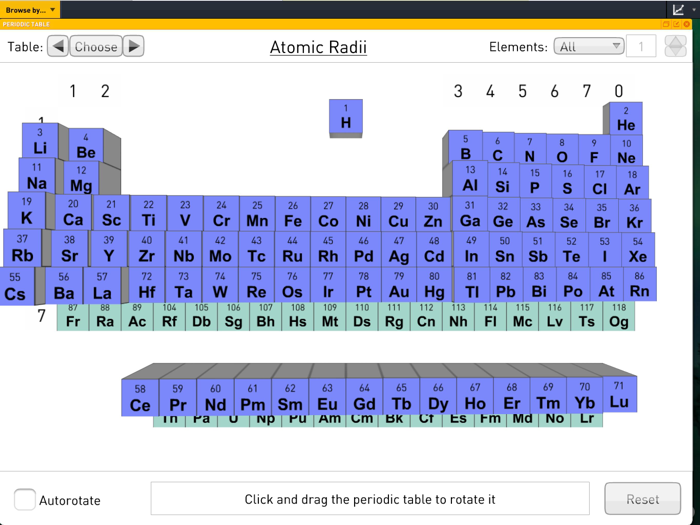
Task: Select the Caesium (Cs) element tile
Action: pos(17,286)
